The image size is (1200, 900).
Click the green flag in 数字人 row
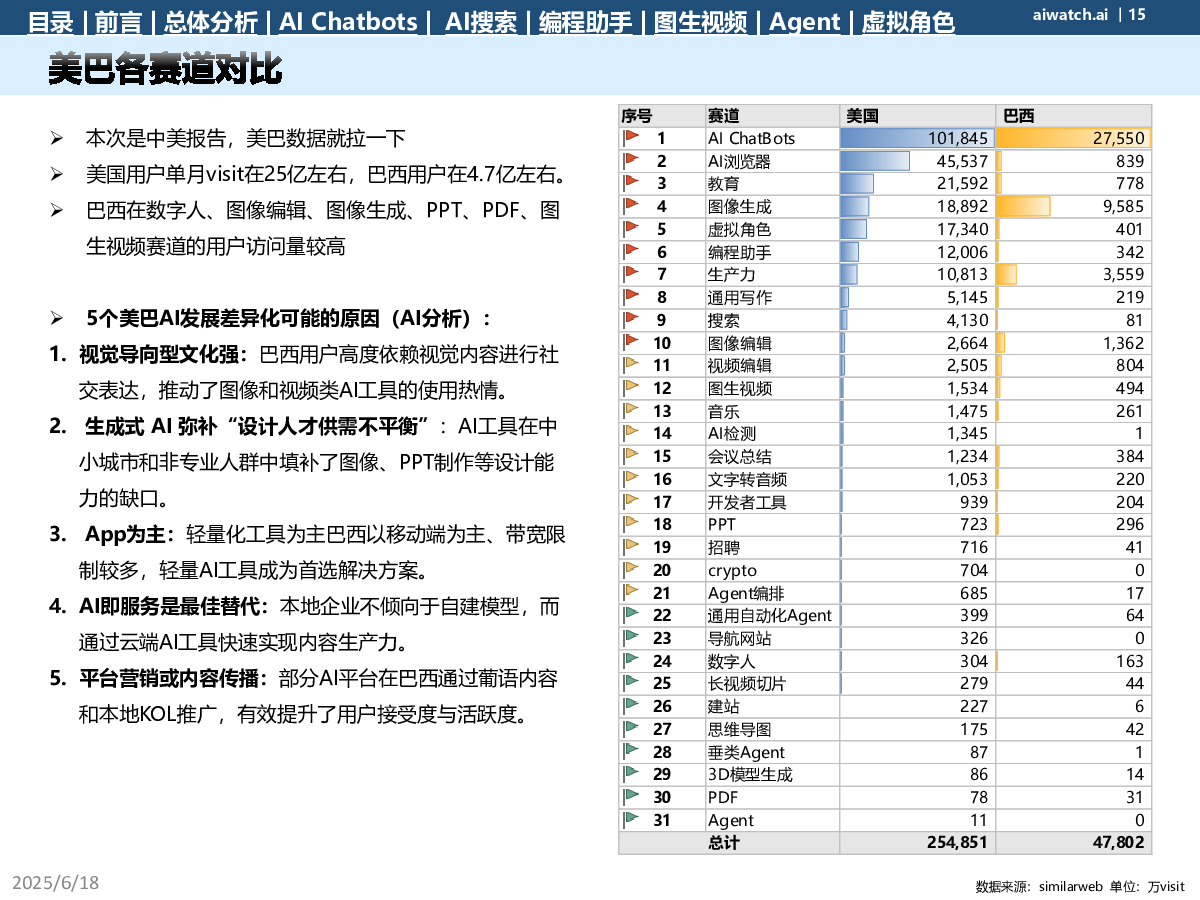pos(631,660)
